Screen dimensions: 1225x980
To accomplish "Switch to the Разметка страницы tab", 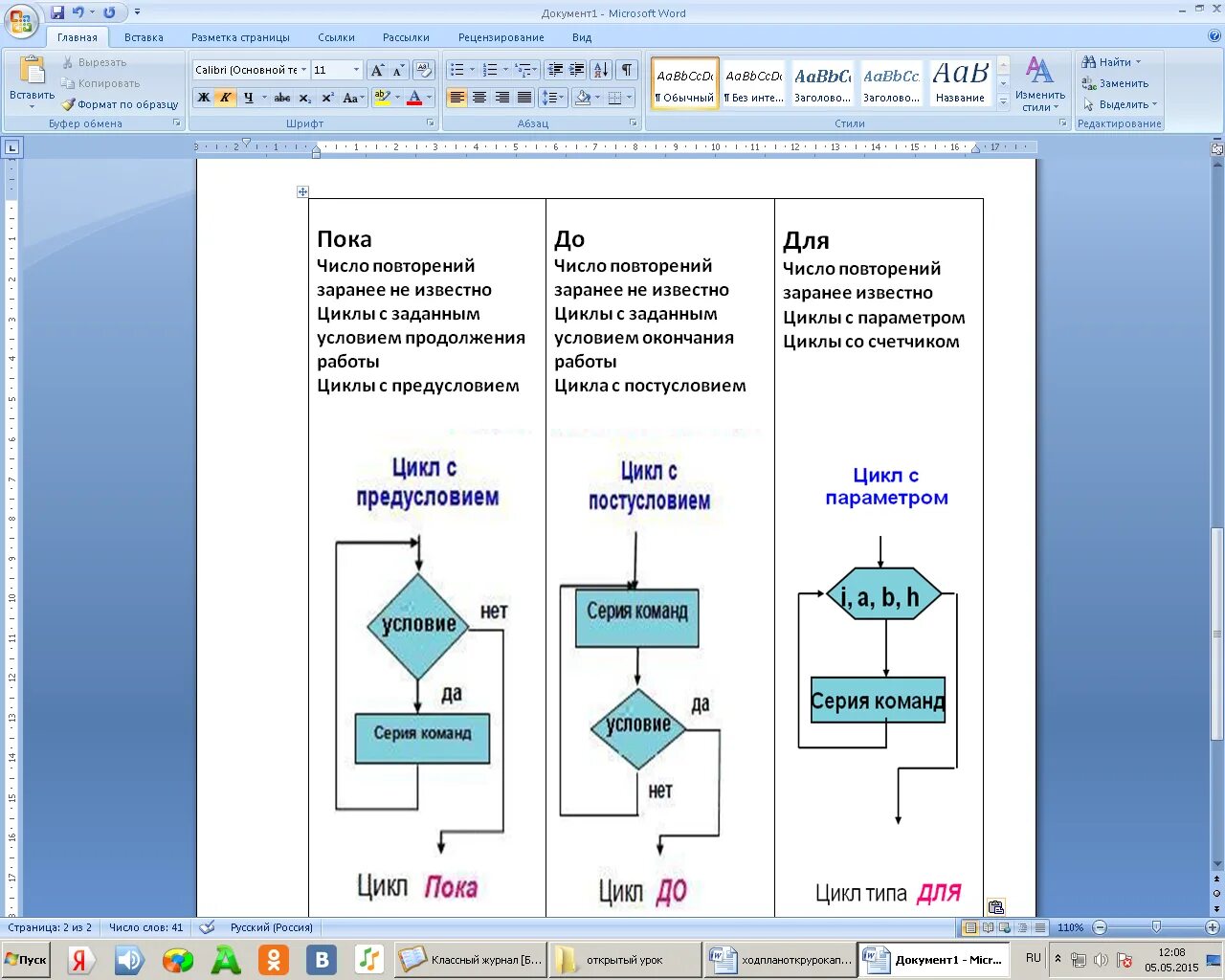I will pyautogui.click(x=240, y=37).
